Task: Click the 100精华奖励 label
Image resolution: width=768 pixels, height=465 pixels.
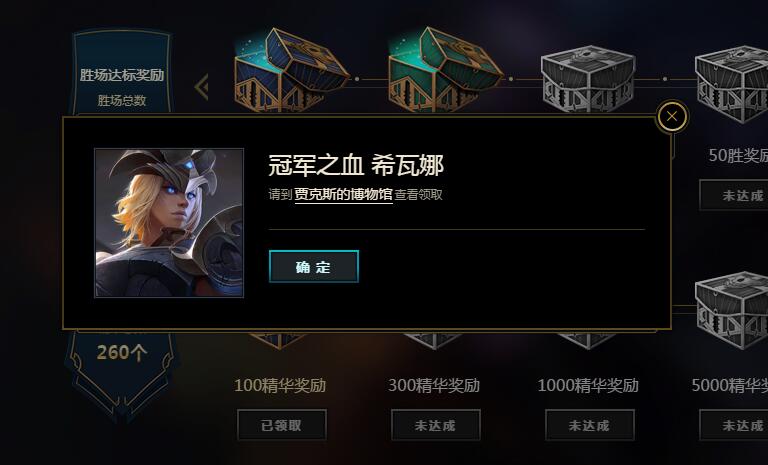Action: tap(280, 385)
